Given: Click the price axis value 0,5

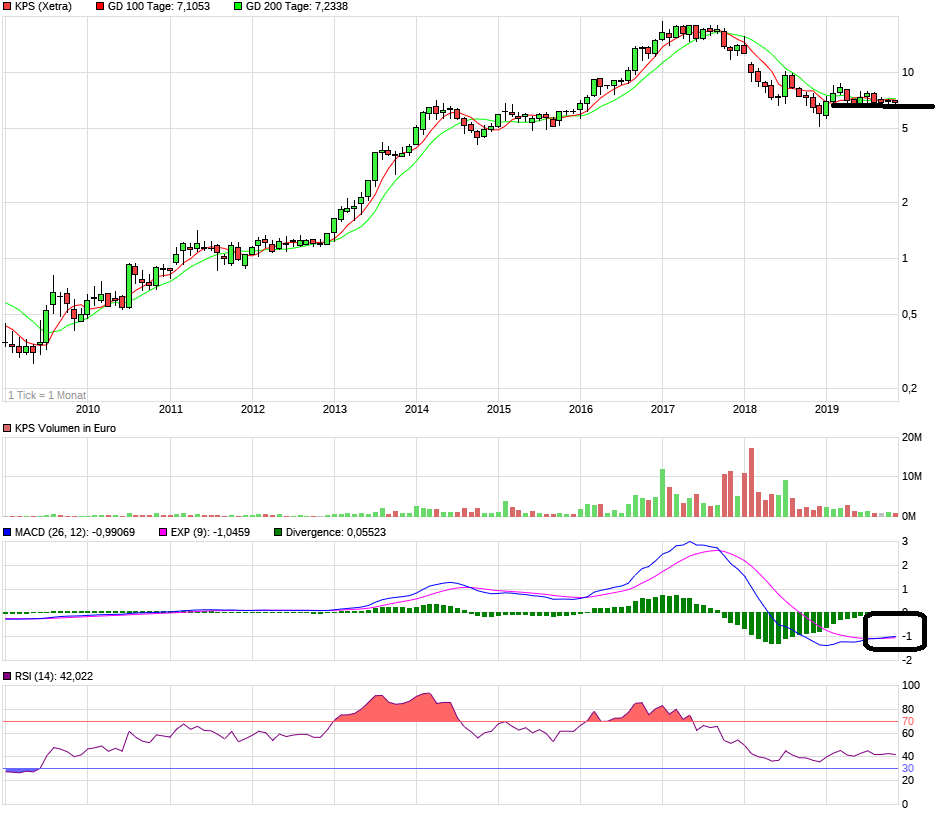Looking at the screenshot, I should [909, 315].
